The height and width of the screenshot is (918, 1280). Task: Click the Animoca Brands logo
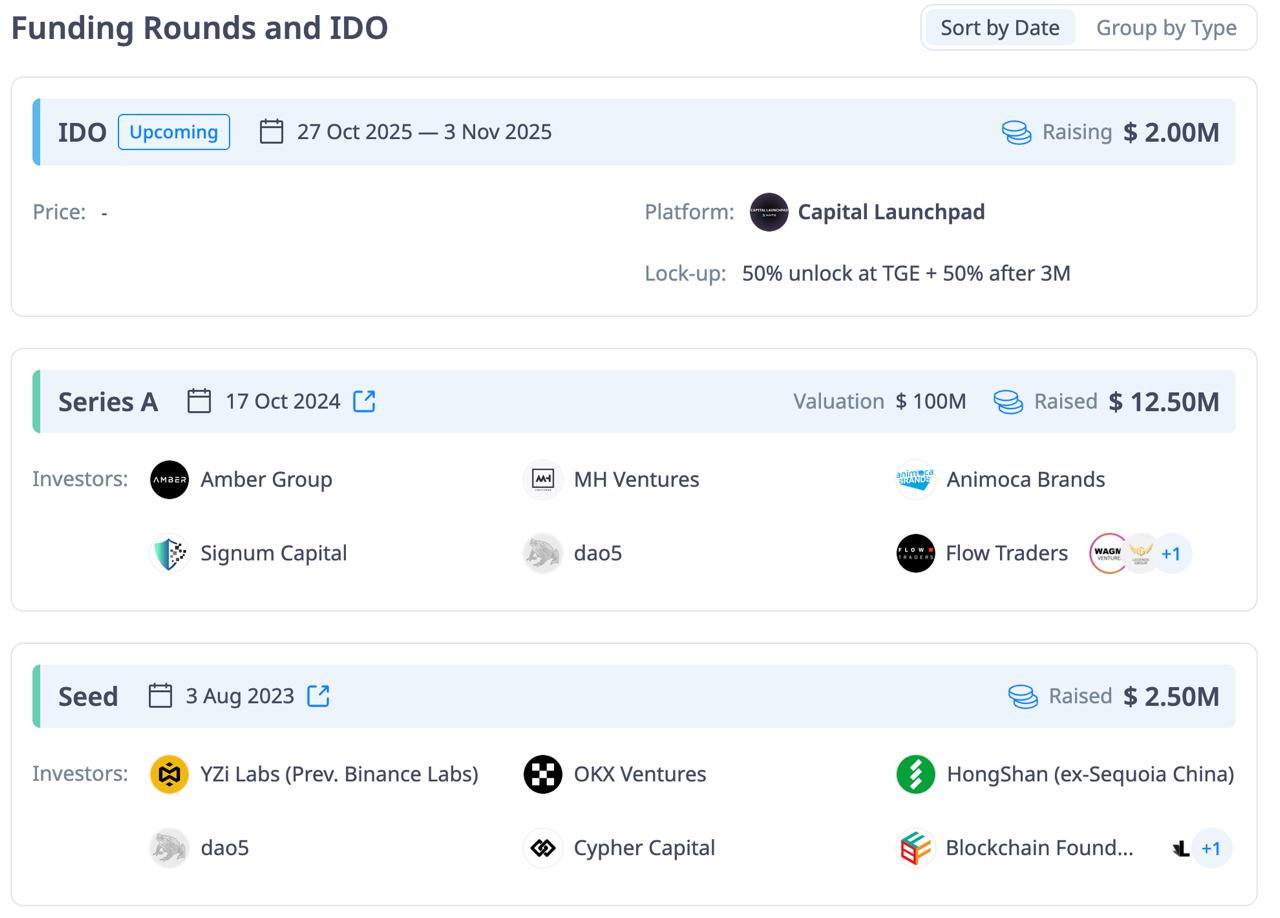tap(915, 480)
